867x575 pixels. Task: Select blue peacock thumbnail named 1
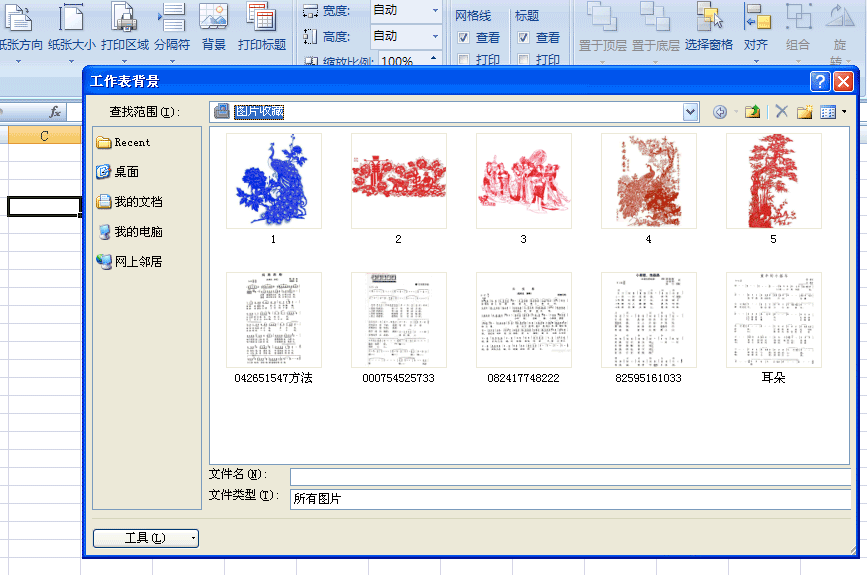pyautogui.click(x=274, y=181)
